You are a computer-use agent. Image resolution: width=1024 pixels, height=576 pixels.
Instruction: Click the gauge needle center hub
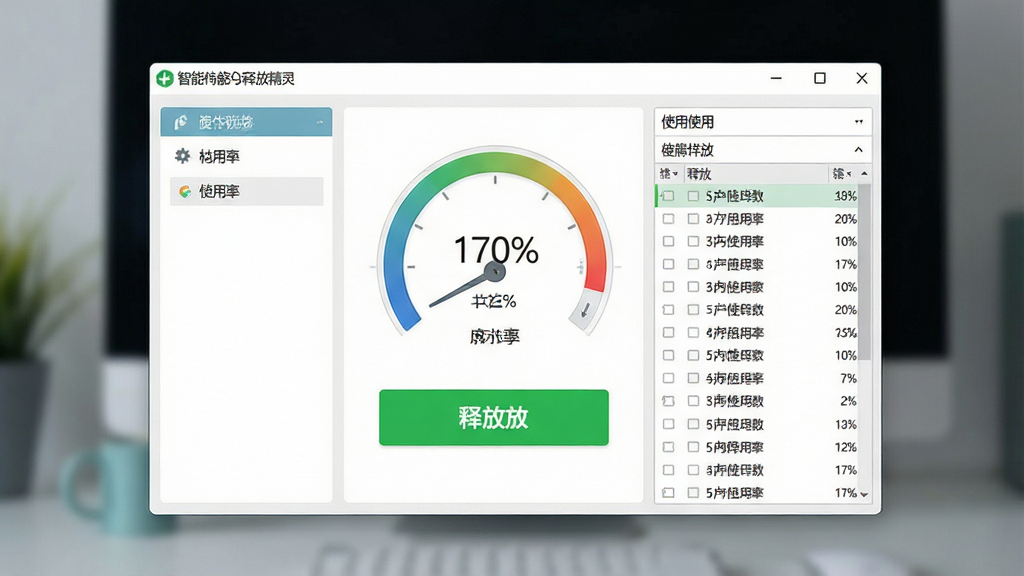click(x=494, y=271)
